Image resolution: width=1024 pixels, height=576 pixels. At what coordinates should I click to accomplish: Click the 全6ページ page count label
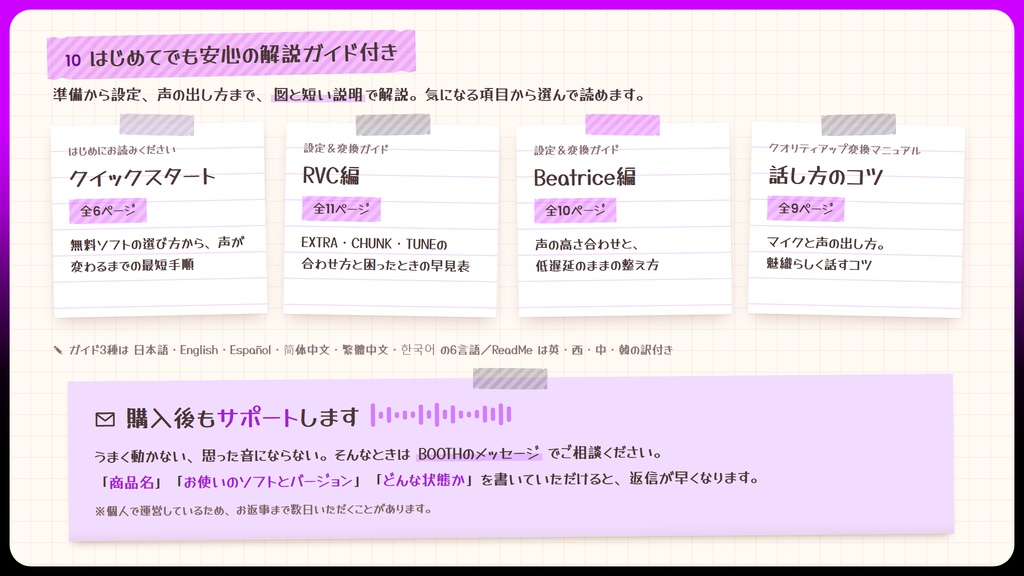[x=108, y=211]
